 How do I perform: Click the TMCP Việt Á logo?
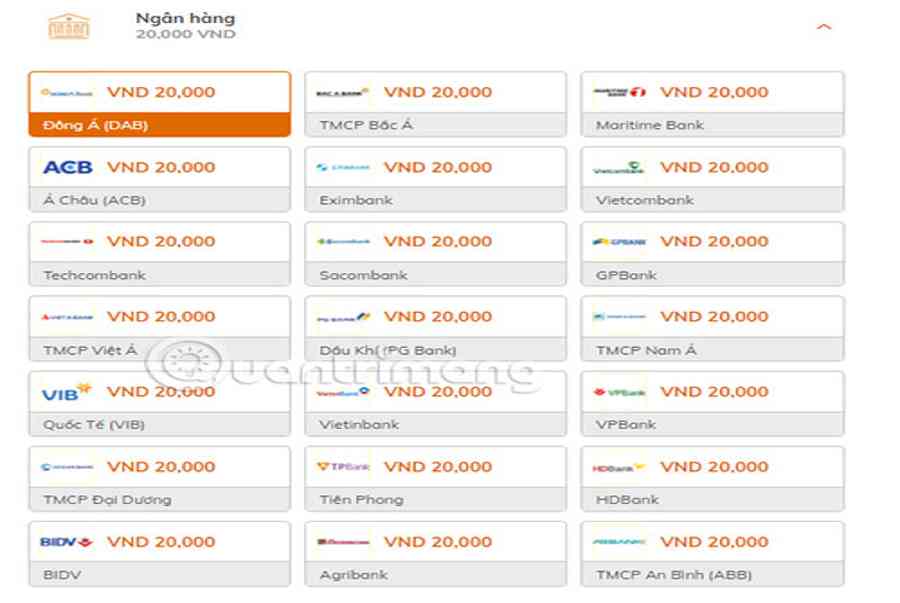[67, 317]
